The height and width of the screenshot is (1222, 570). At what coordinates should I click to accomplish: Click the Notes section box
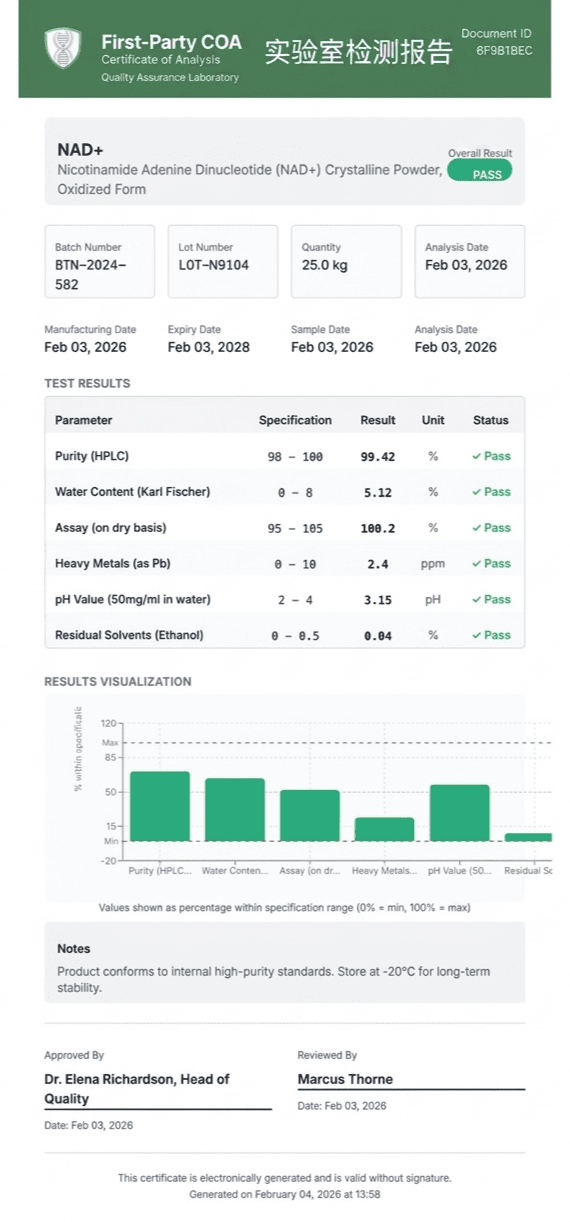[285, 963]
